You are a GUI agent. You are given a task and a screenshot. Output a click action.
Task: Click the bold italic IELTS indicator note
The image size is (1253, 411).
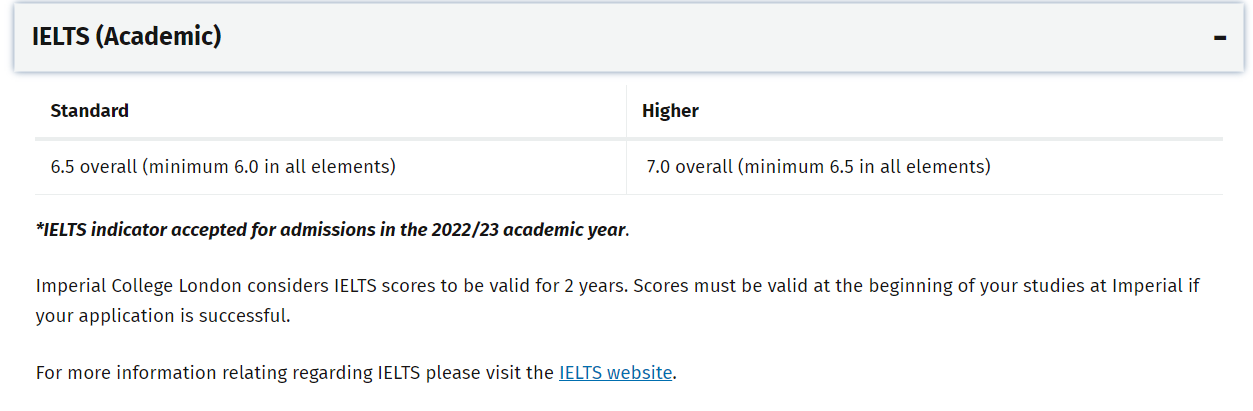pyautogui.click(x=332, y=230)
